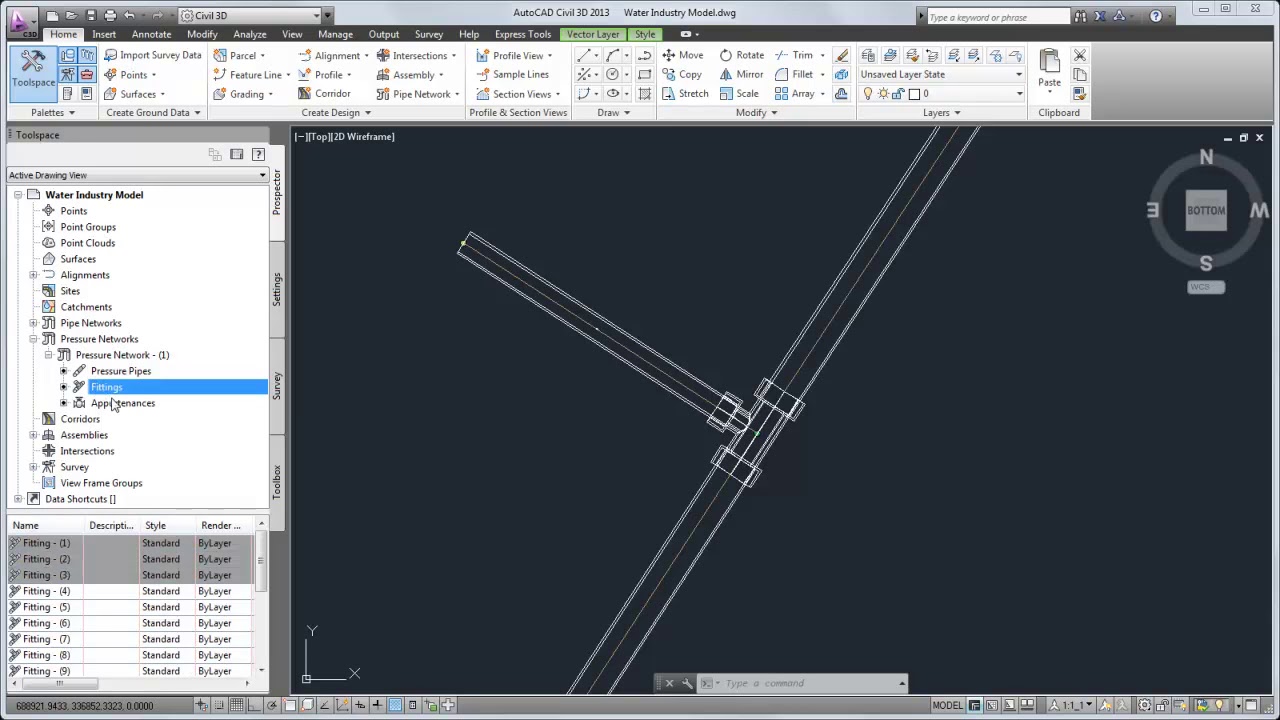Click the Paste clipboard button
The image size is (1280, 720).
[x=1049, y=69]
